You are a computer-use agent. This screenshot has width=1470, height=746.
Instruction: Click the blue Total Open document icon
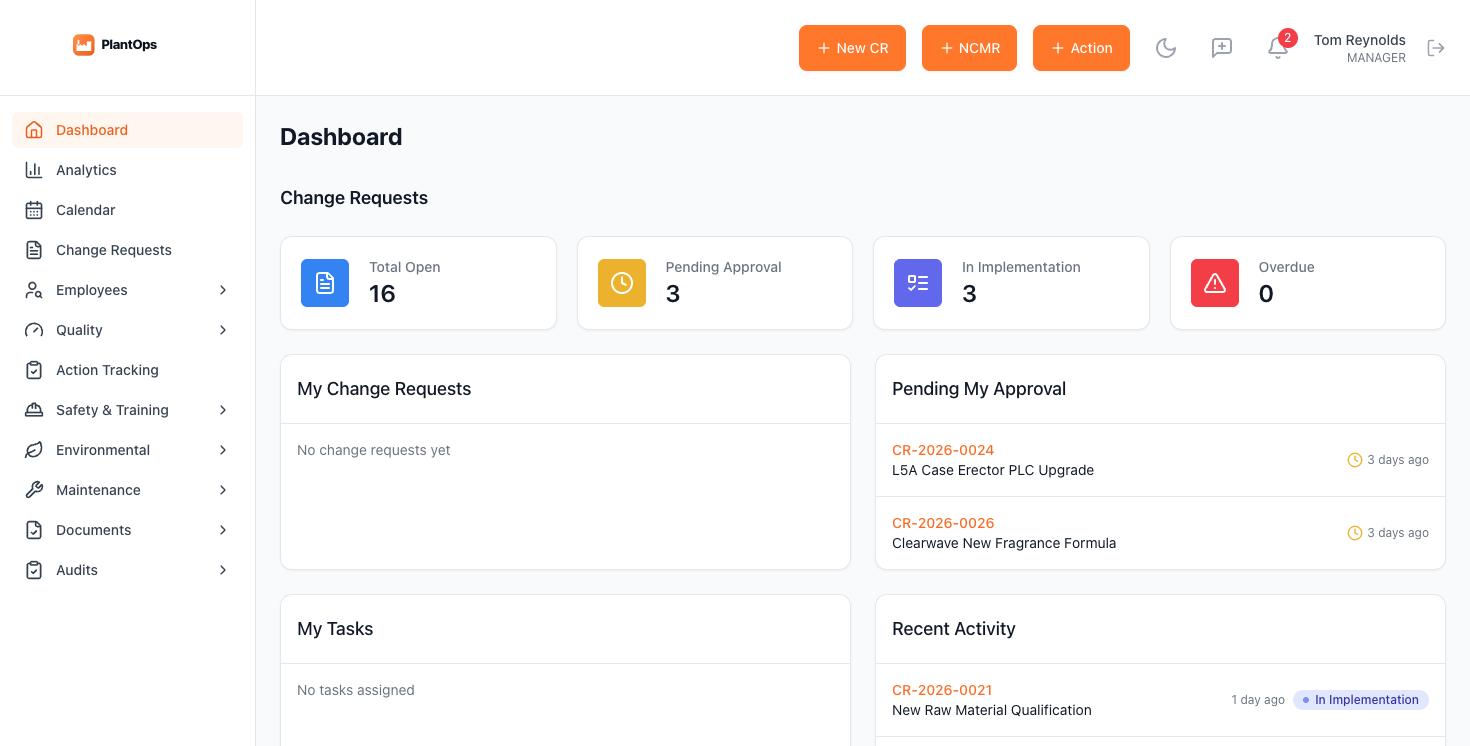[325, 283]
